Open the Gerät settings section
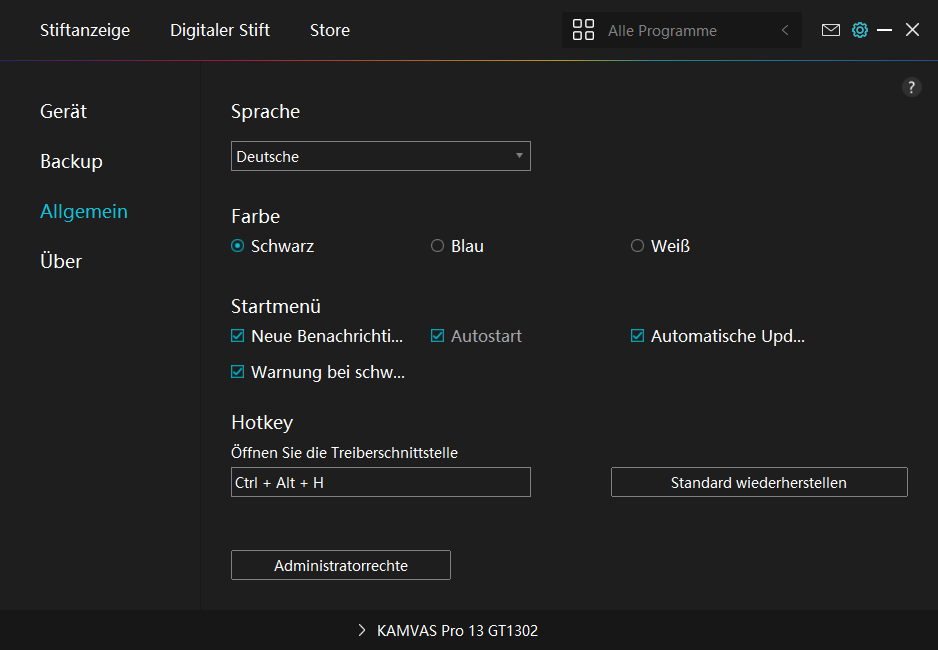Screen dimensions: 938x650 pyautogui.click(x=64, y=111)
